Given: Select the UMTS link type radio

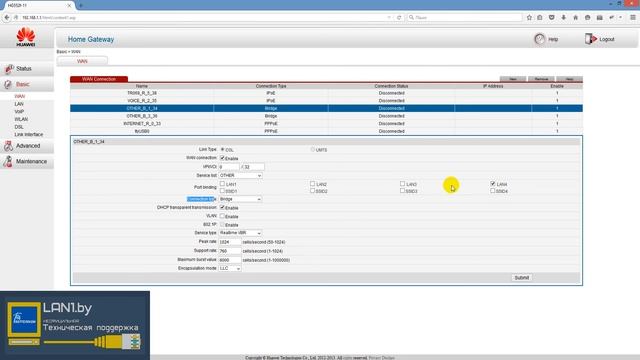Looking at the screenshot, I should click(x=313, y=150).
